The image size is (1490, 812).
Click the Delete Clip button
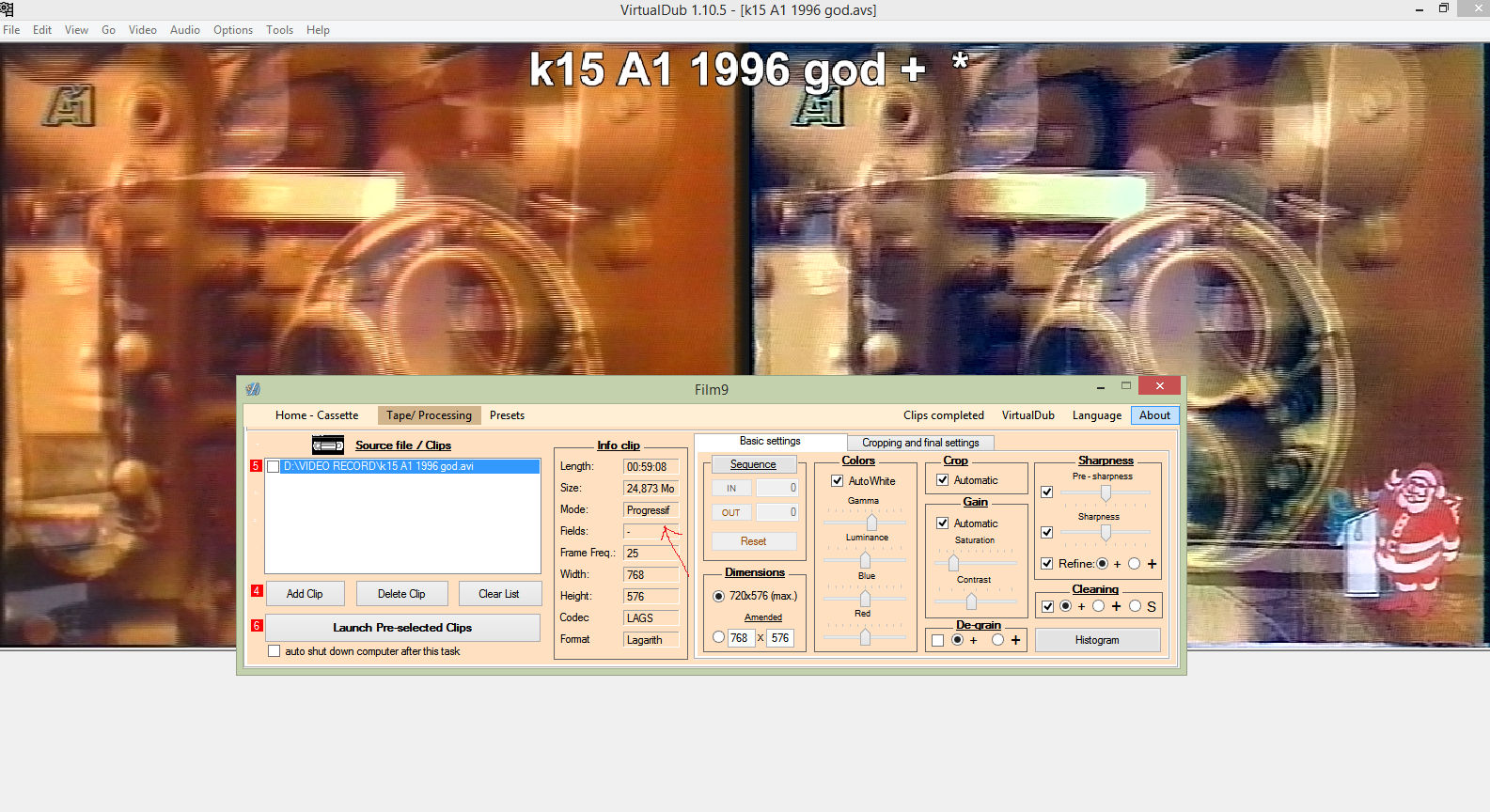401,594
